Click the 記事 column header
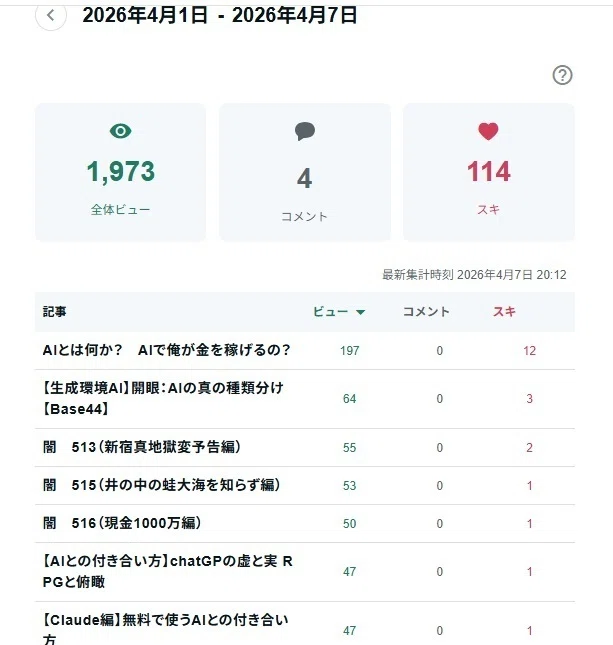The height and width of the screenshot is (645, 613). [x=54, y=312]
